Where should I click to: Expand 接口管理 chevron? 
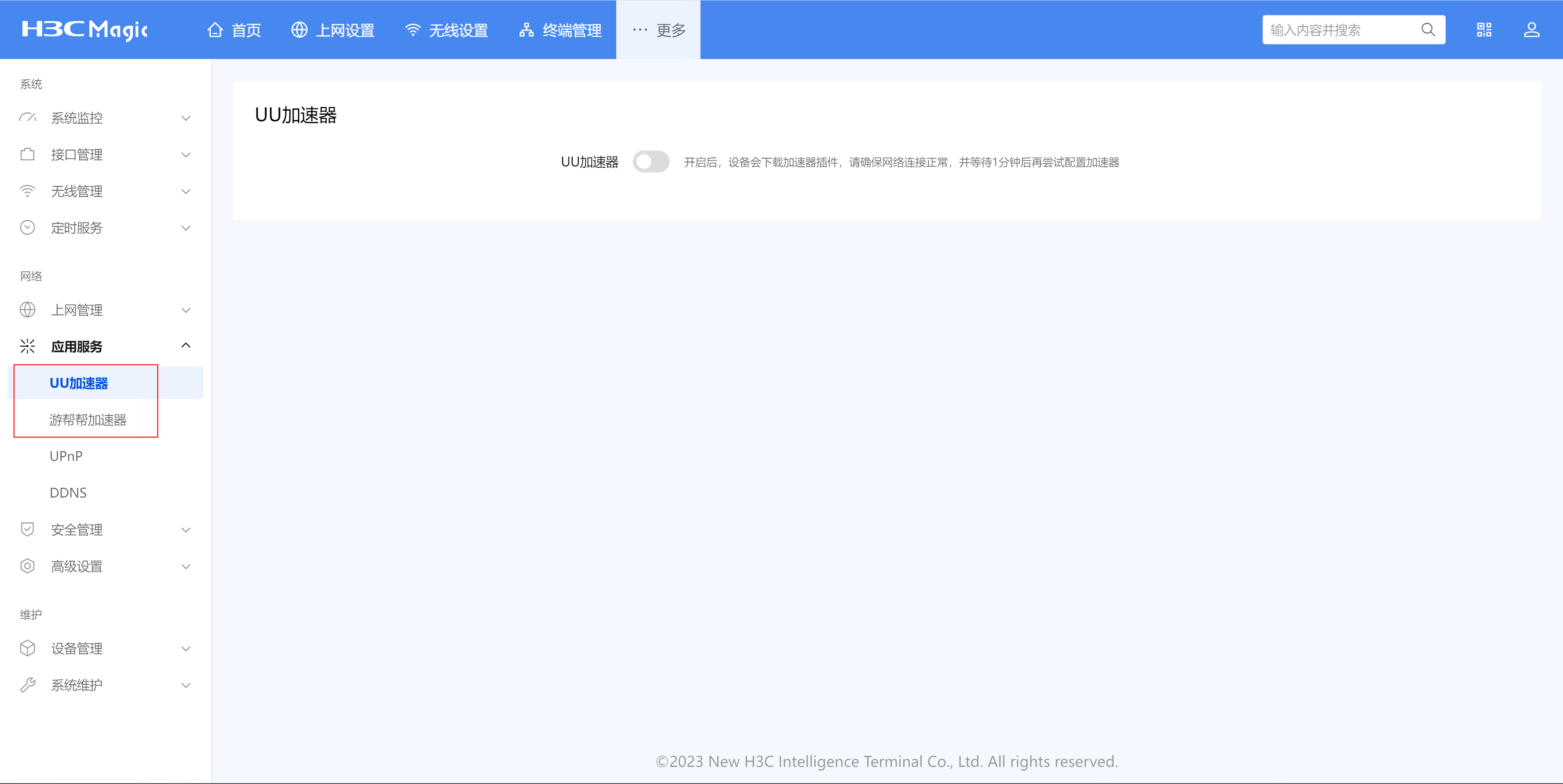(186, 155)
